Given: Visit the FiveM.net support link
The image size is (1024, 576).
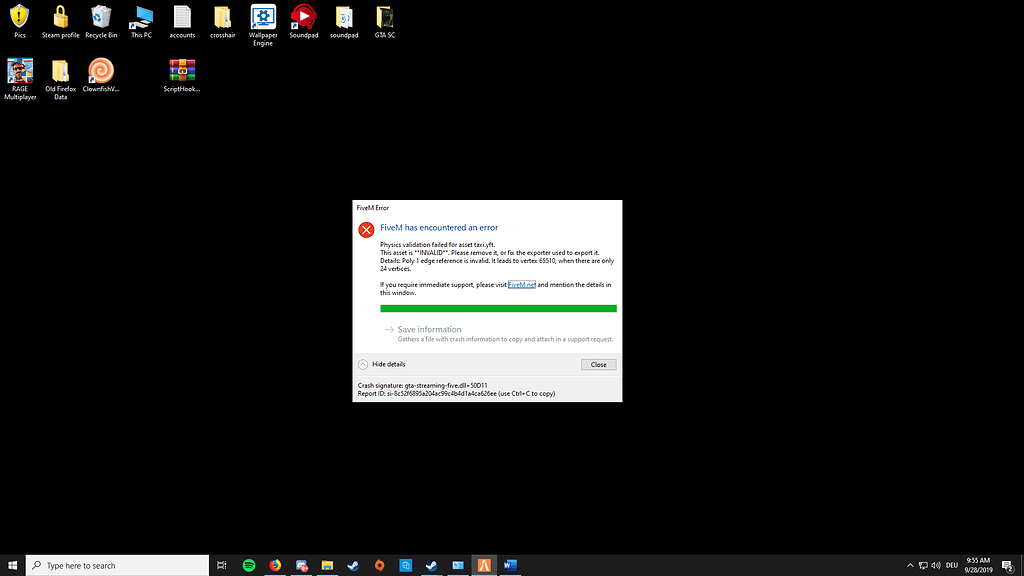Looking at the screenshot, I should click(x=521, y=285).
